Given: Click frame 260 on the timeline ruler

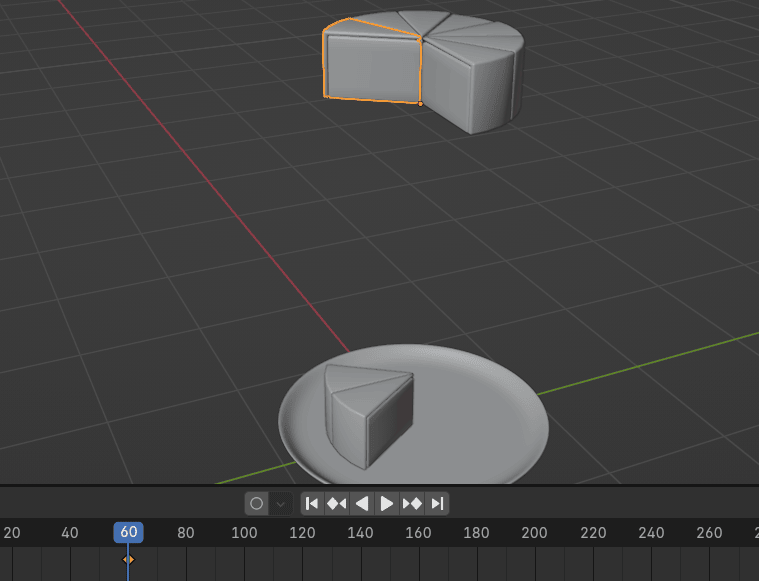Looking at the screenshot, I should click(708, 532).
